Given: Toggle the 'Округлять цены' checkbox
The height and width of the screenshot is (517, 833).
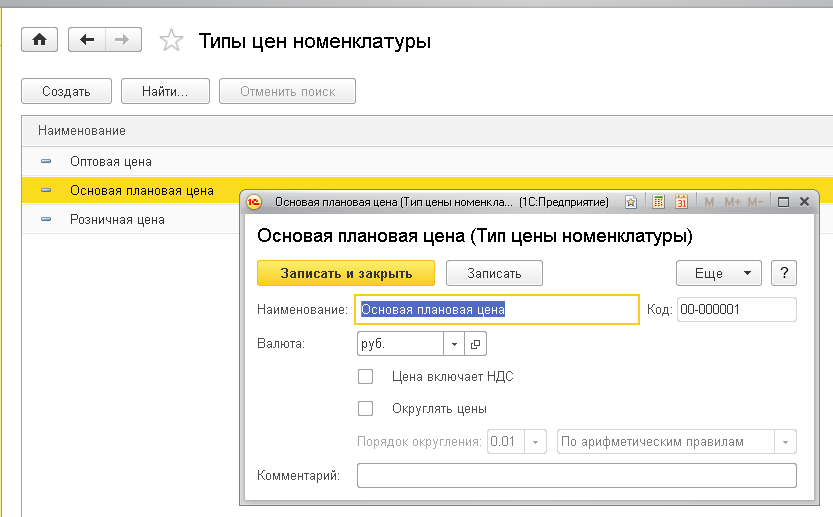Looking at the screenshot, I should click(366, 408).
